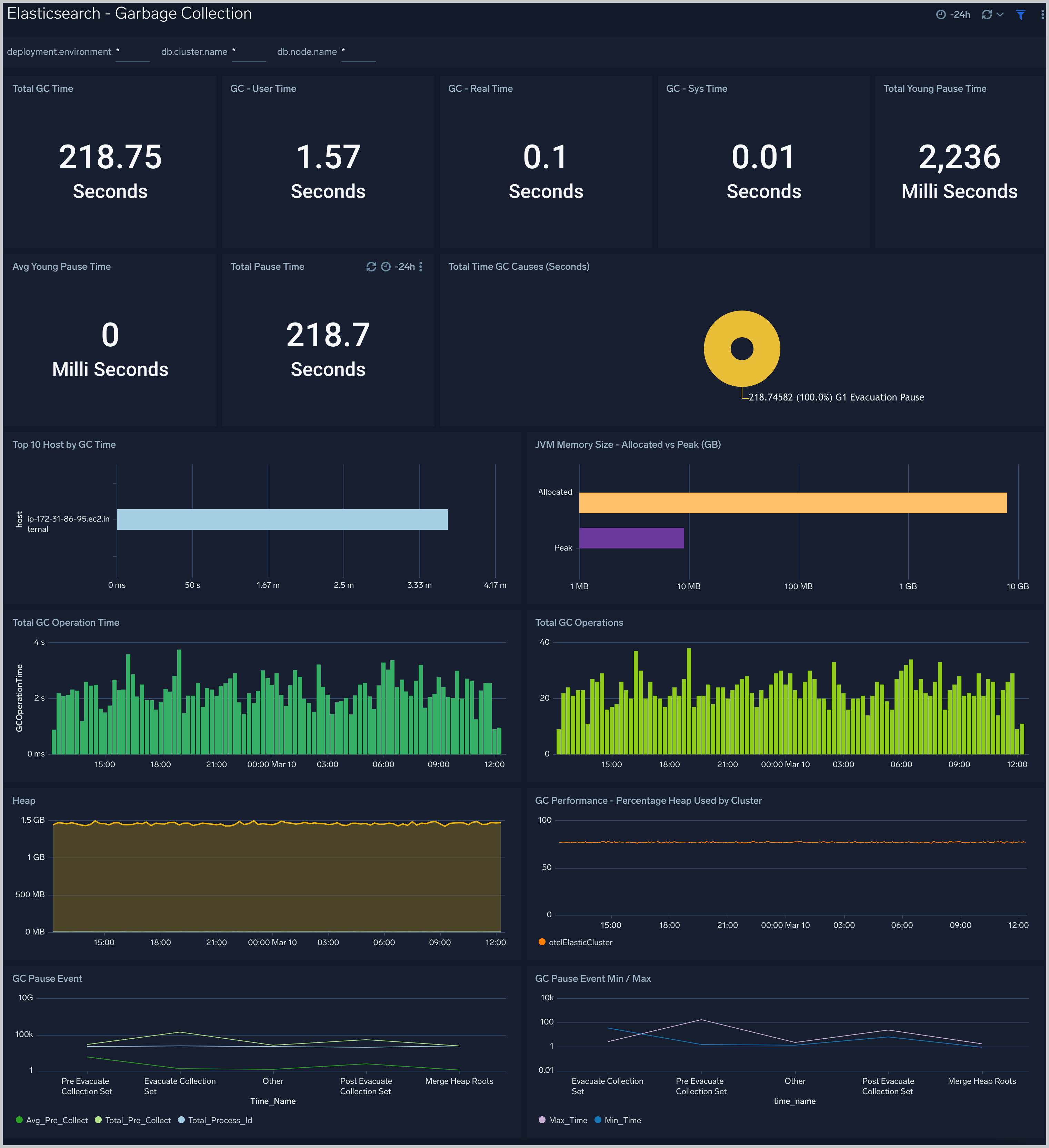The width and height of the screenshot is (1049, 1148).
Task: Edit the deployment.environment filter field
Action: click(133, 52)
